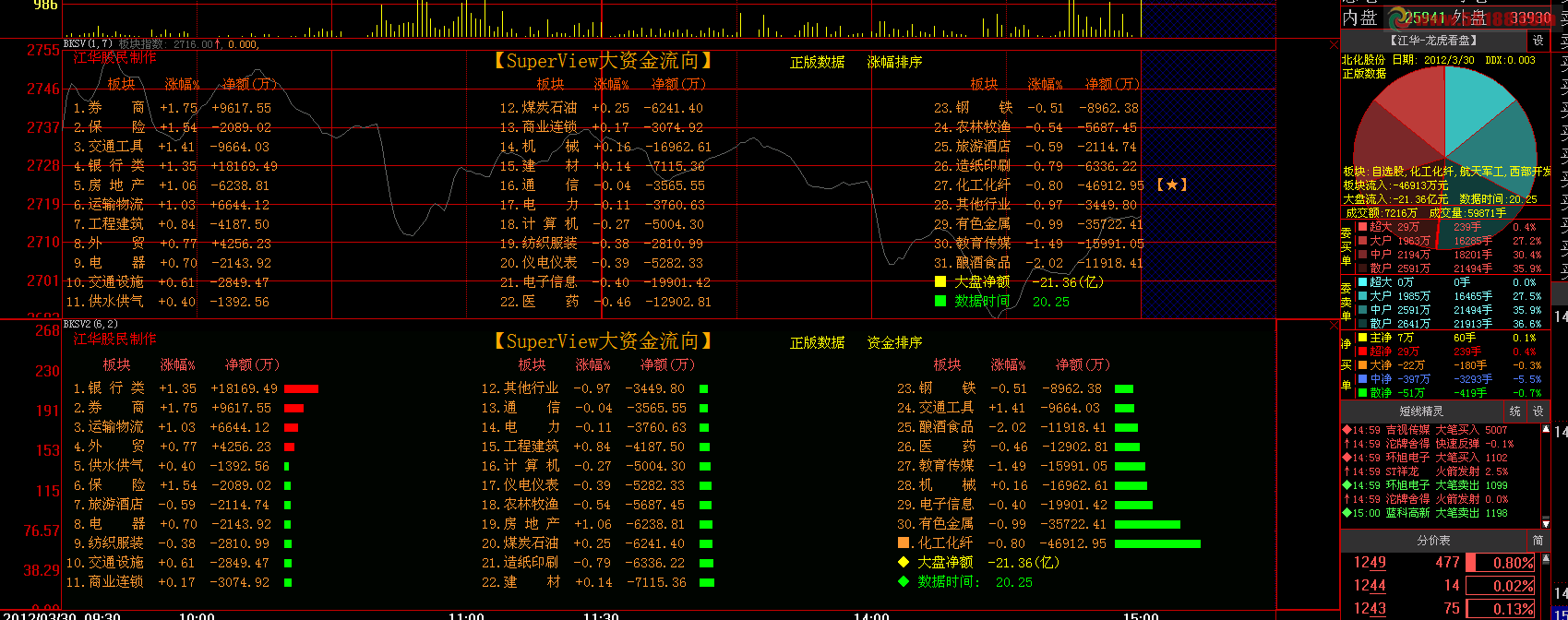This screenshot has height=620, width=1568.
Task: Click yellow swatch beside 主净
Action: click(1362, 338)
